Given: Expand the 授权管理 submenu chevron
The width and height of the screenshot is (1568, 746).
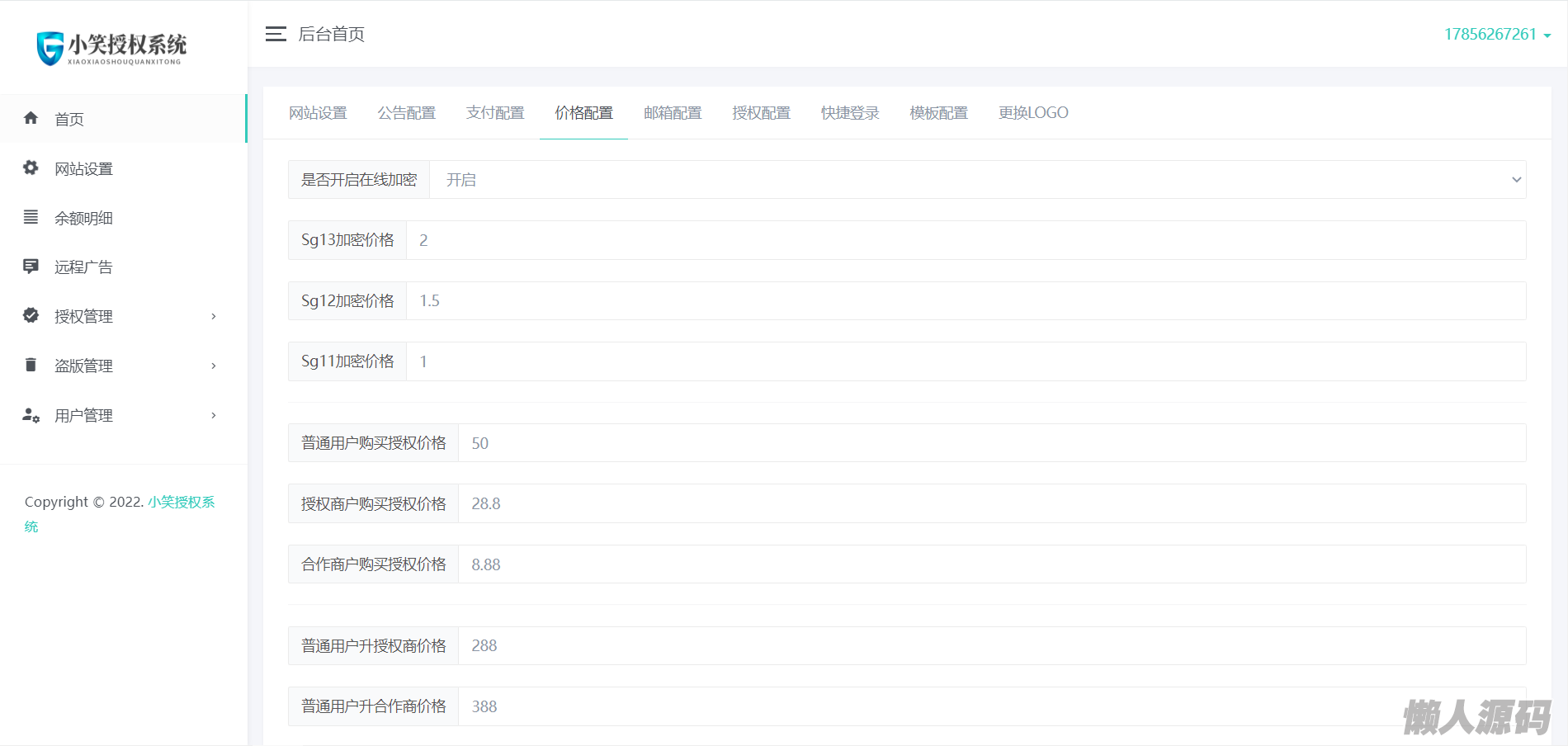Looking at the screenshot, I should point(214,317).
